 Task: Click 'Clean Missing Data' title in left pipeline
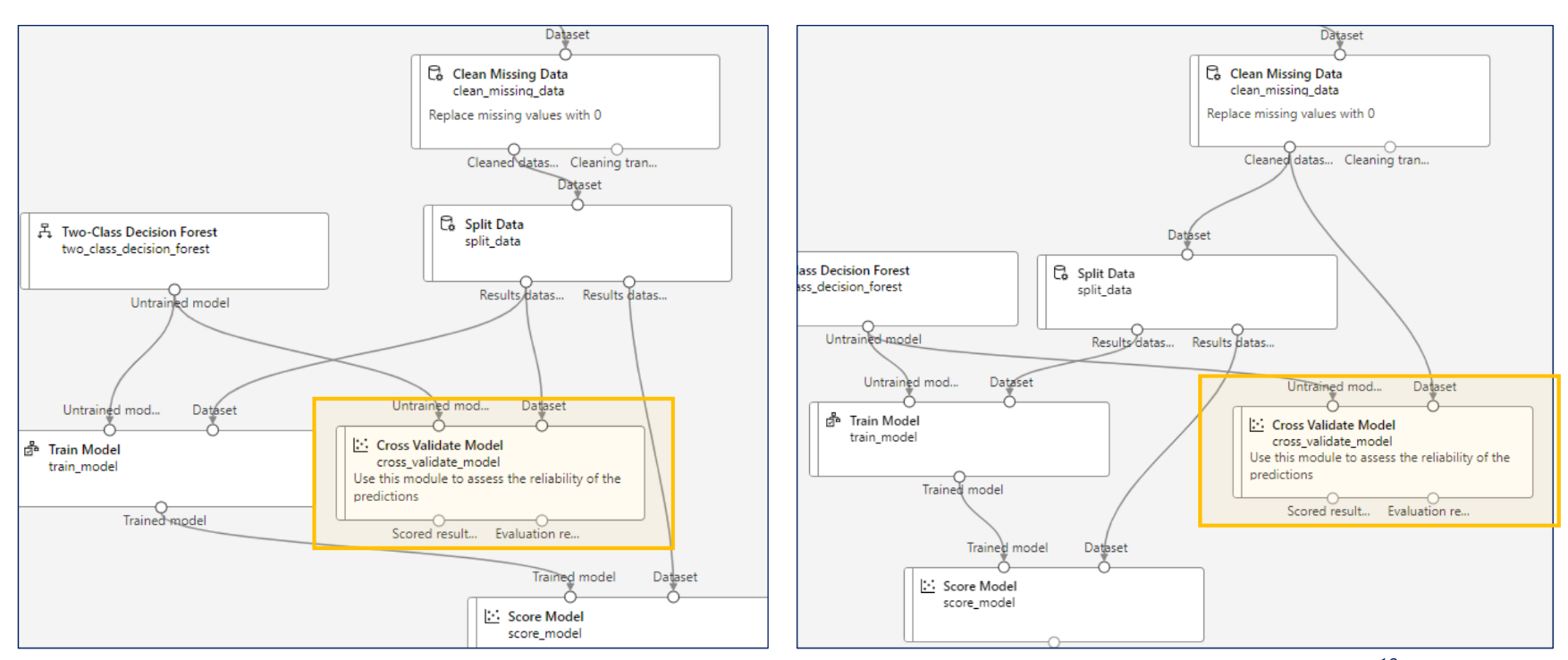tap(510, 74)
